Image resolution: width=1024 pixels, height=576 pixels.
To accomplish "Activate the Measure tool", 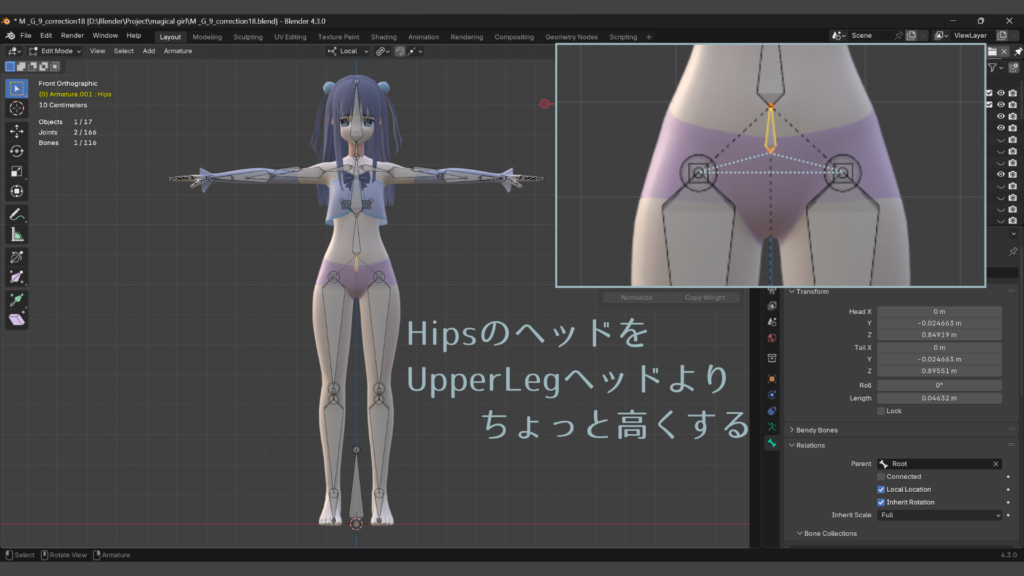I will [17, 235].
